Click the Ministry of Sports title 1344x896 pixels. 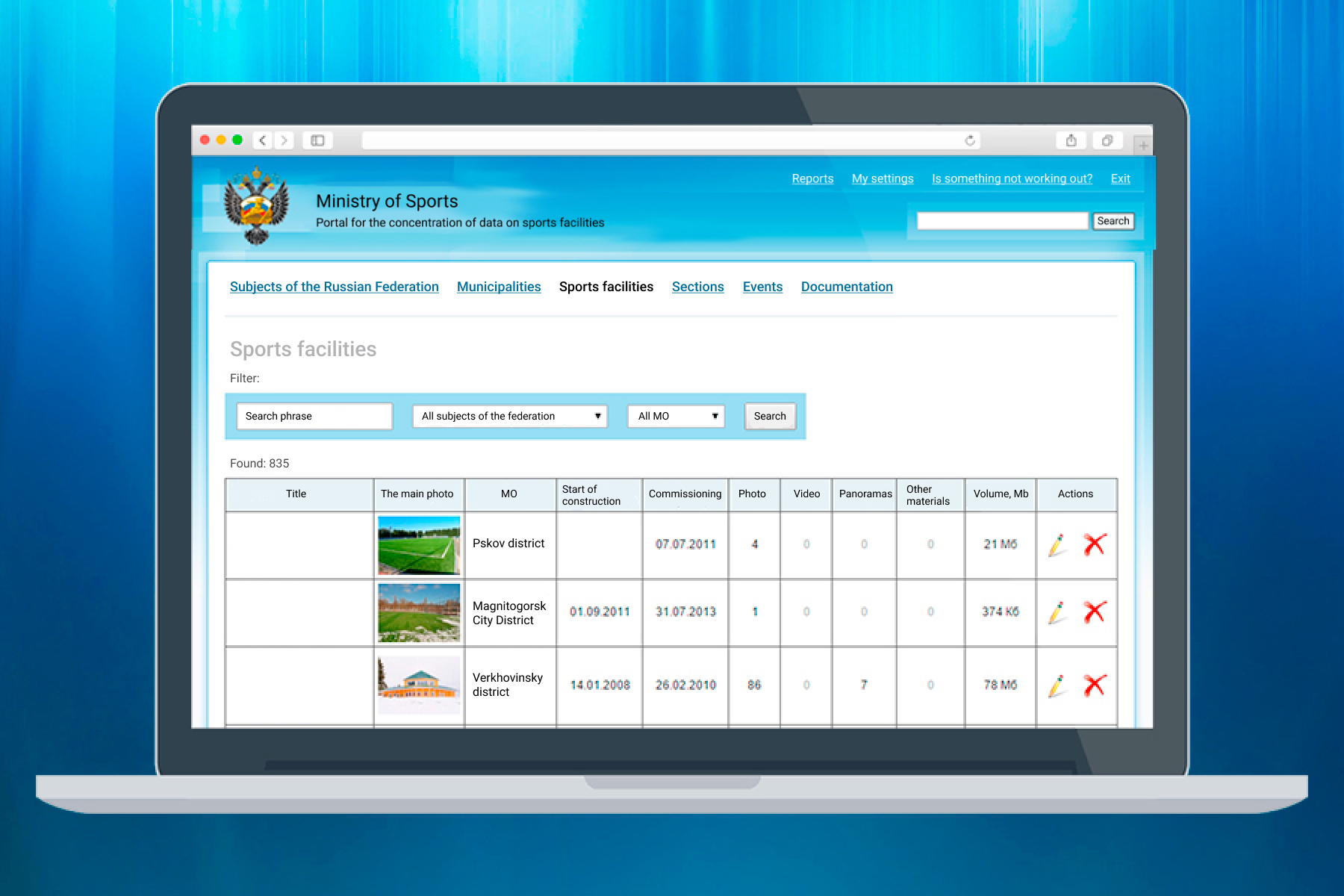[387, 201]
